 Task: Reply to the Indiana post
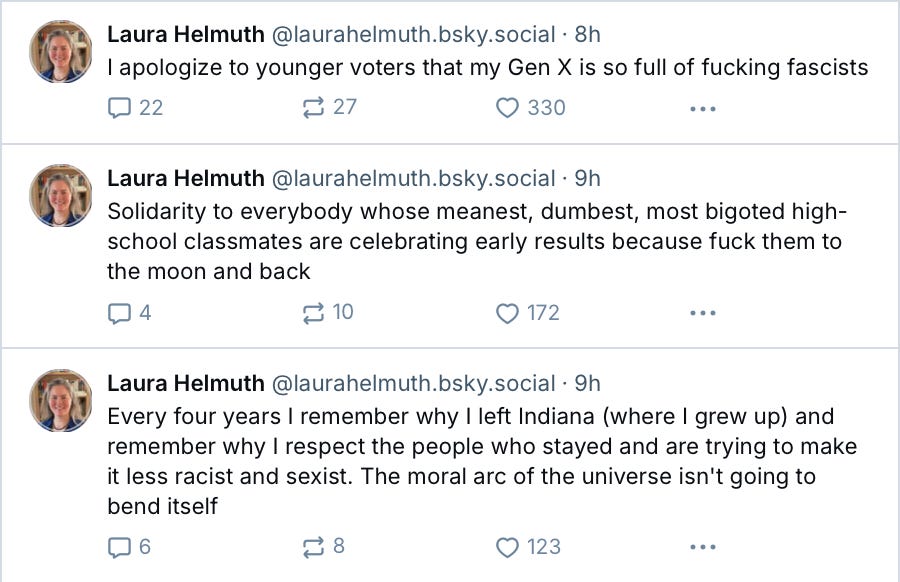120,547
